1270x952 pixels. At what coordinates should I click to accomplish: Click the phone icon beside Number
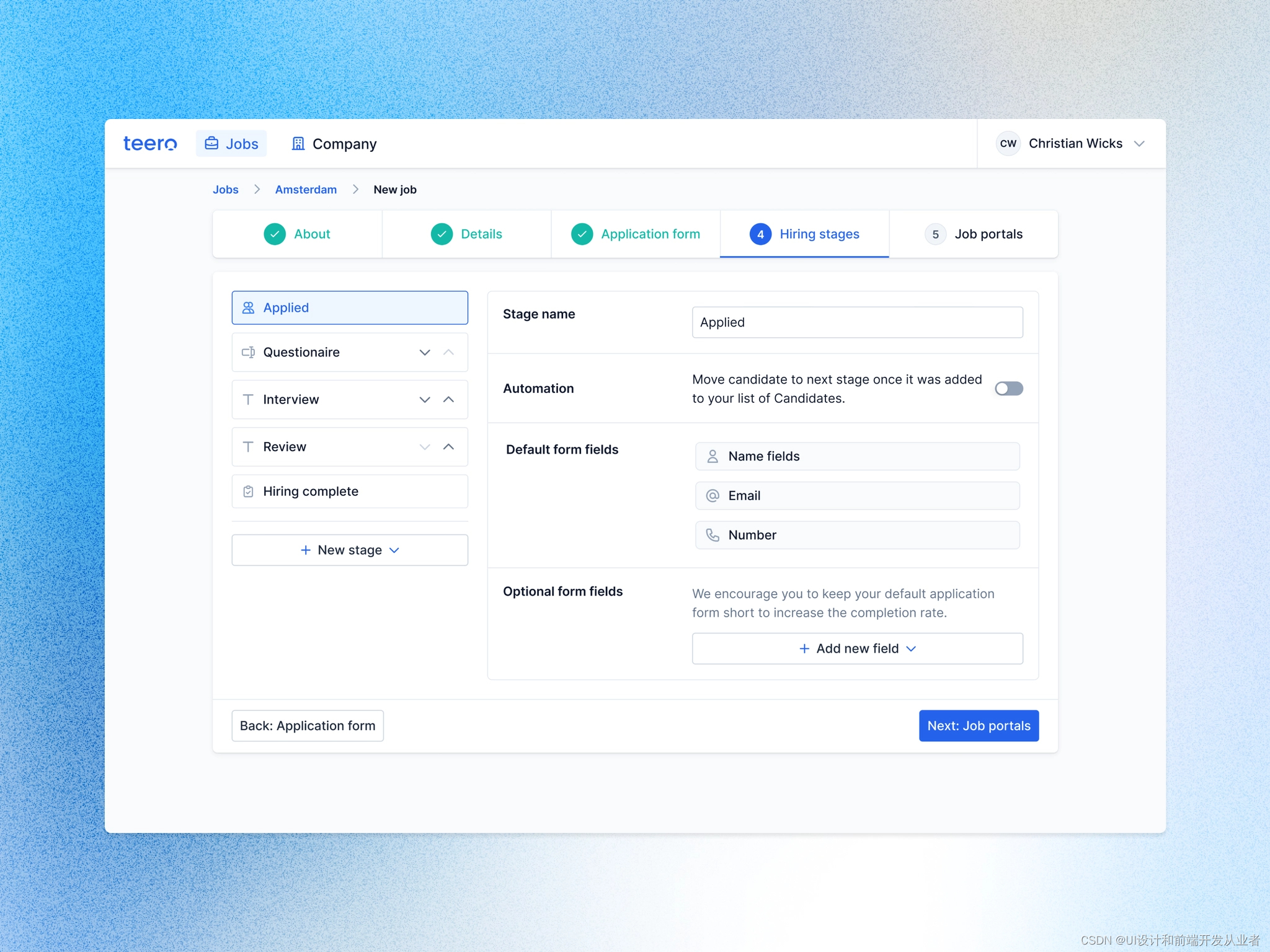tap(713, 535)
